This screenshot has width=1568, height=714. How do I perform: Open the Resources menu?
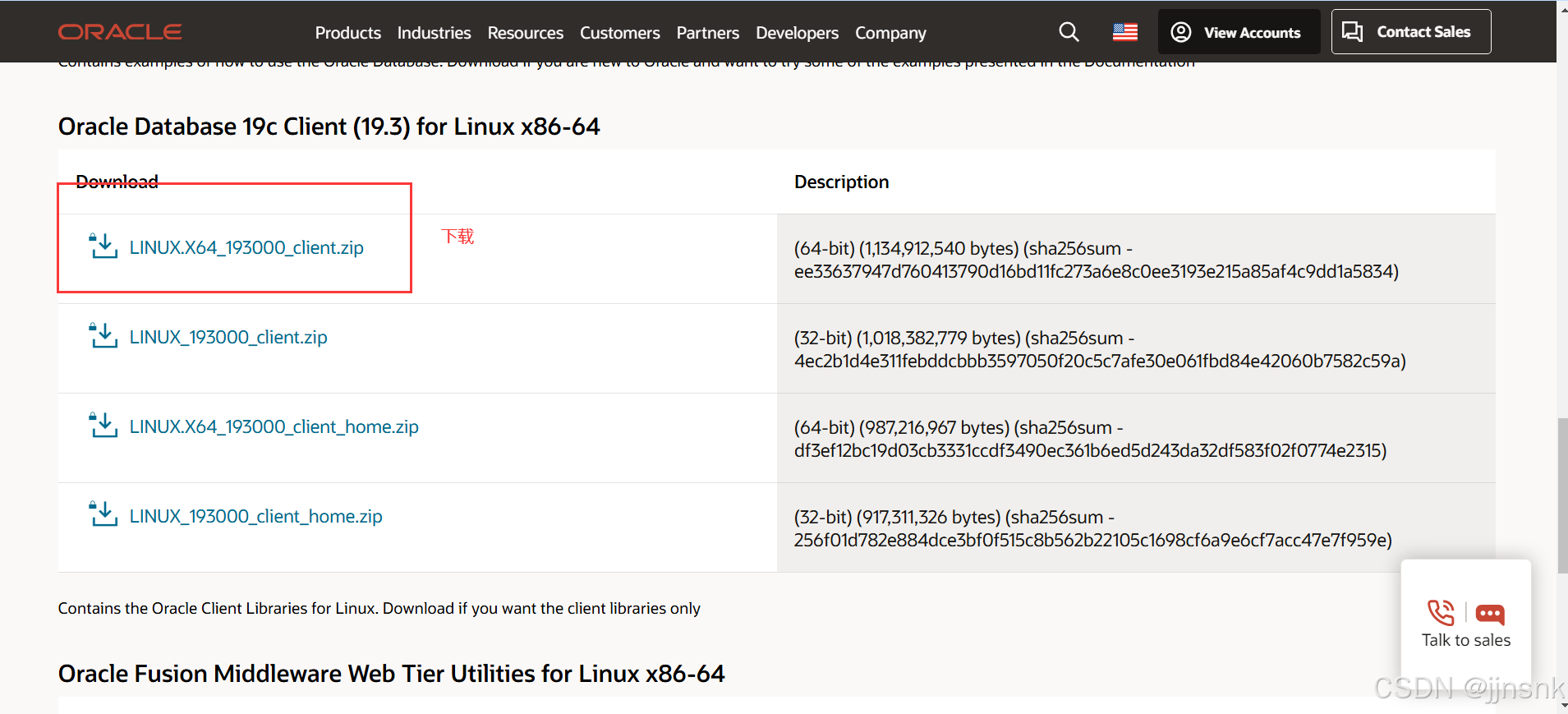point(525,33)
